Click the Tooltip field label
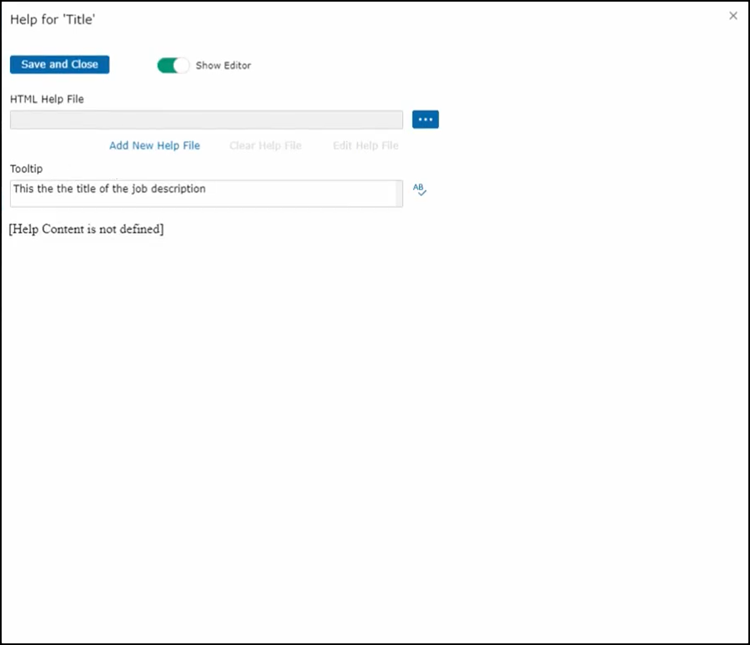This screenshot has width=750, height=645. point(27,168)
